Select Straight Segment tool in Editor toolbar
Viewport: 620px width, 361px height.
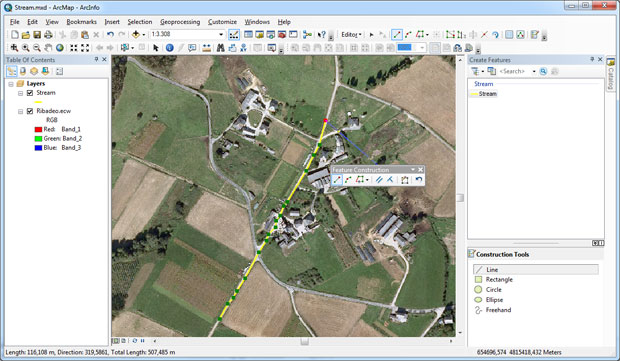(x=397, y=35)
